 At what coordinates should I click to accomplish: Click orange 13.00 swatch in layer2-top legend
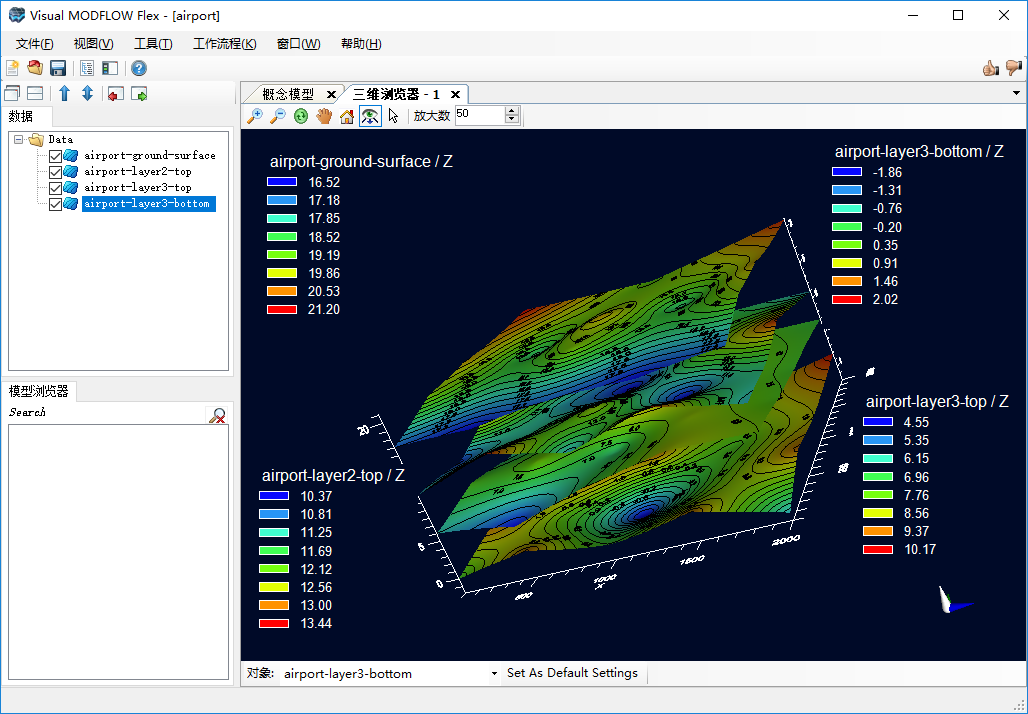tap(274, 605)
